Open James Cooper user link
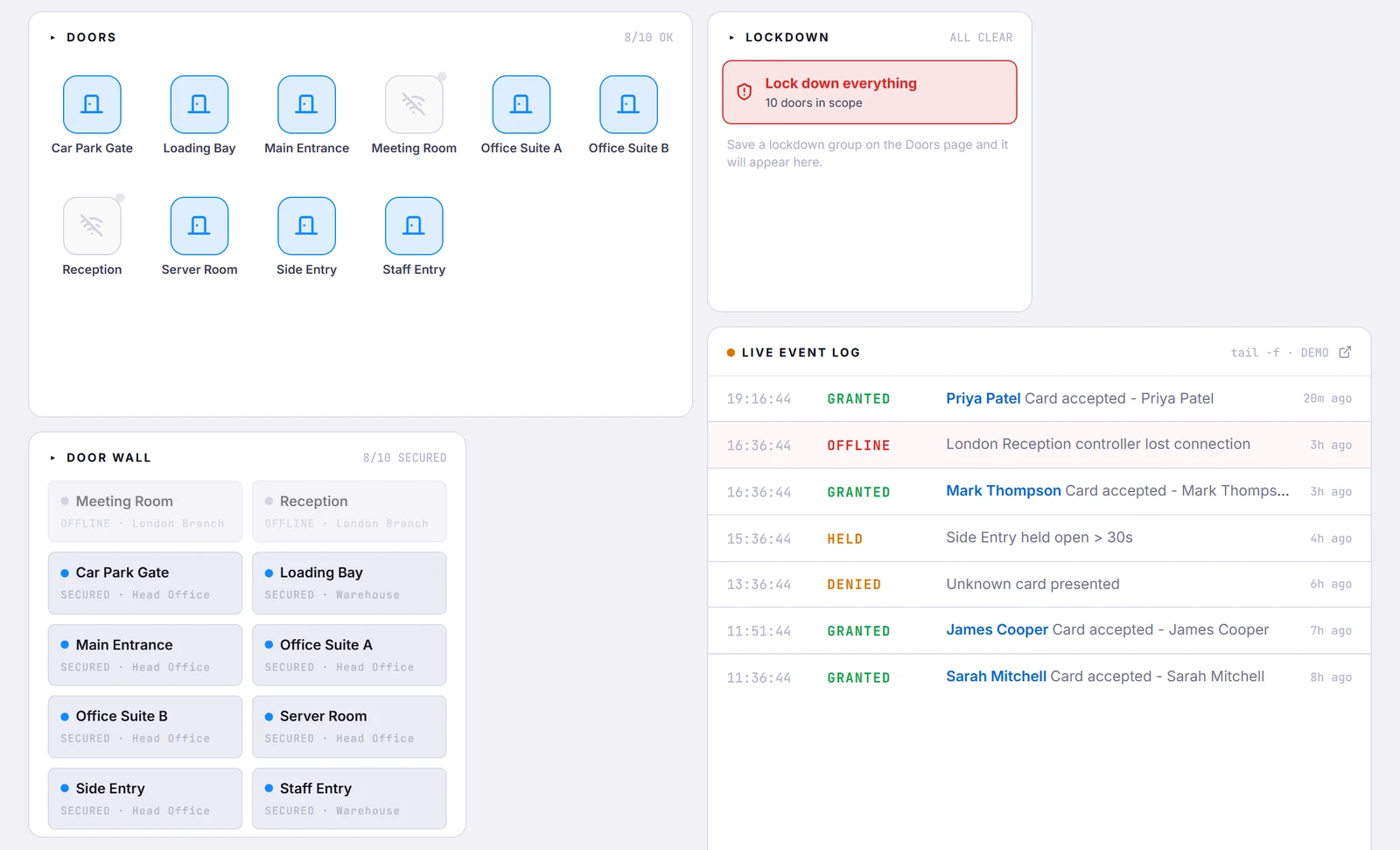Viewport: 1400px width, 850px height. (x=997, y=629)
